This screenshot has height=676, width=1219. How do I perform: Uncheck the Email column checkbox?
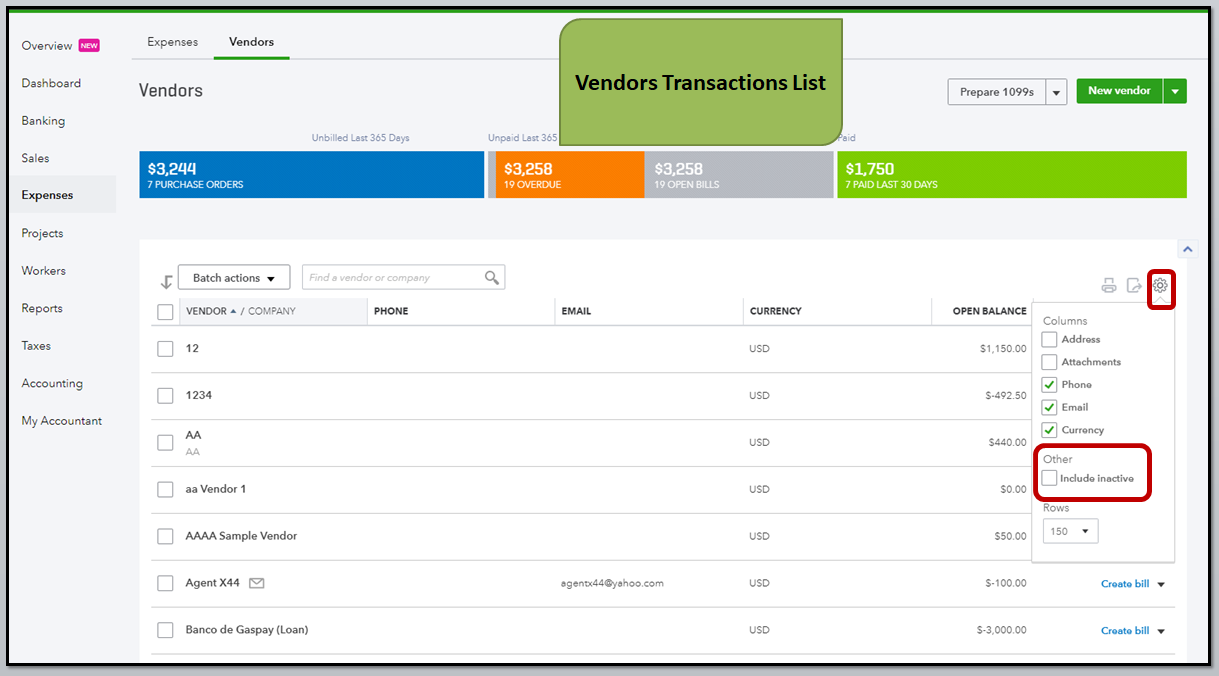pyautogui.click(x=1049, y=407)
